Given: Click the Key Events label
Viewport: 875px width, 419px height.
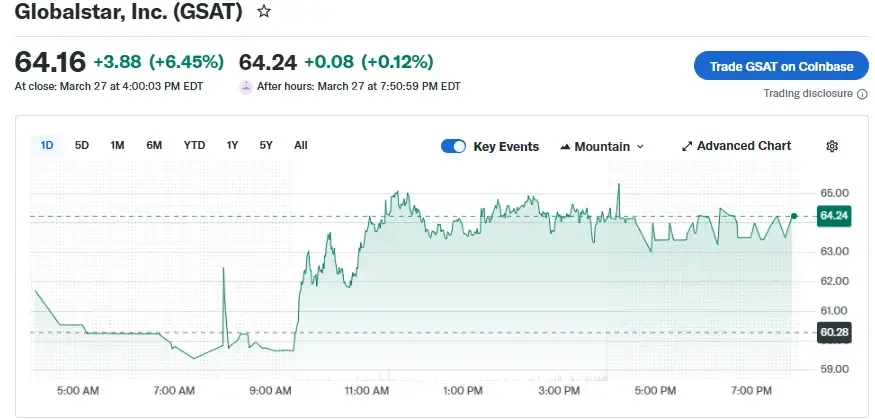Looking at the screenshot, I should pos(506,147).
